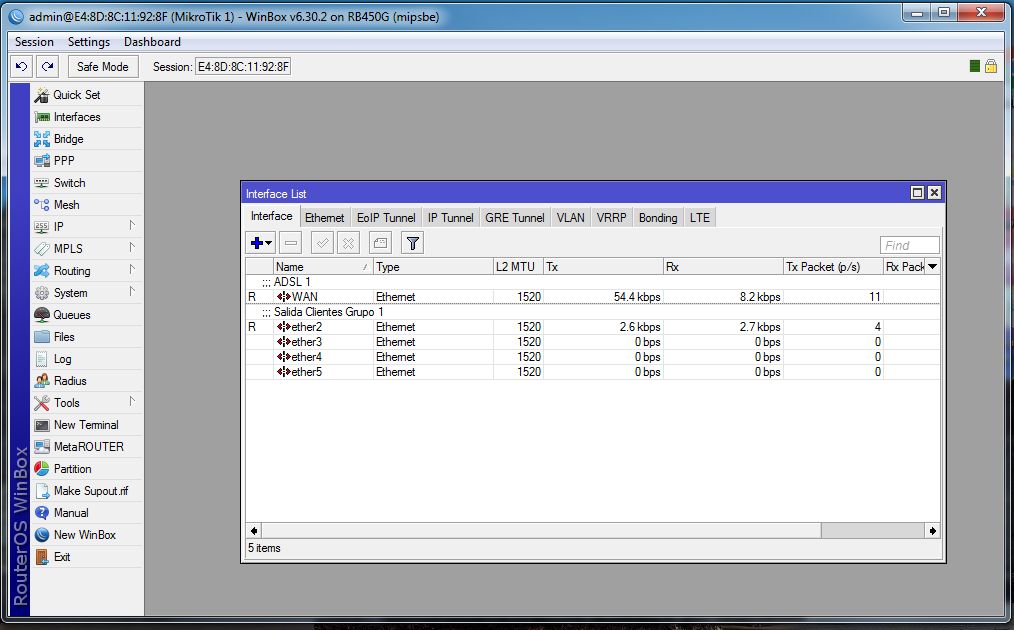Expand the Tools submenu
Image resolution: width=1014 pixels, height=630 pixels.
point(132,402)
